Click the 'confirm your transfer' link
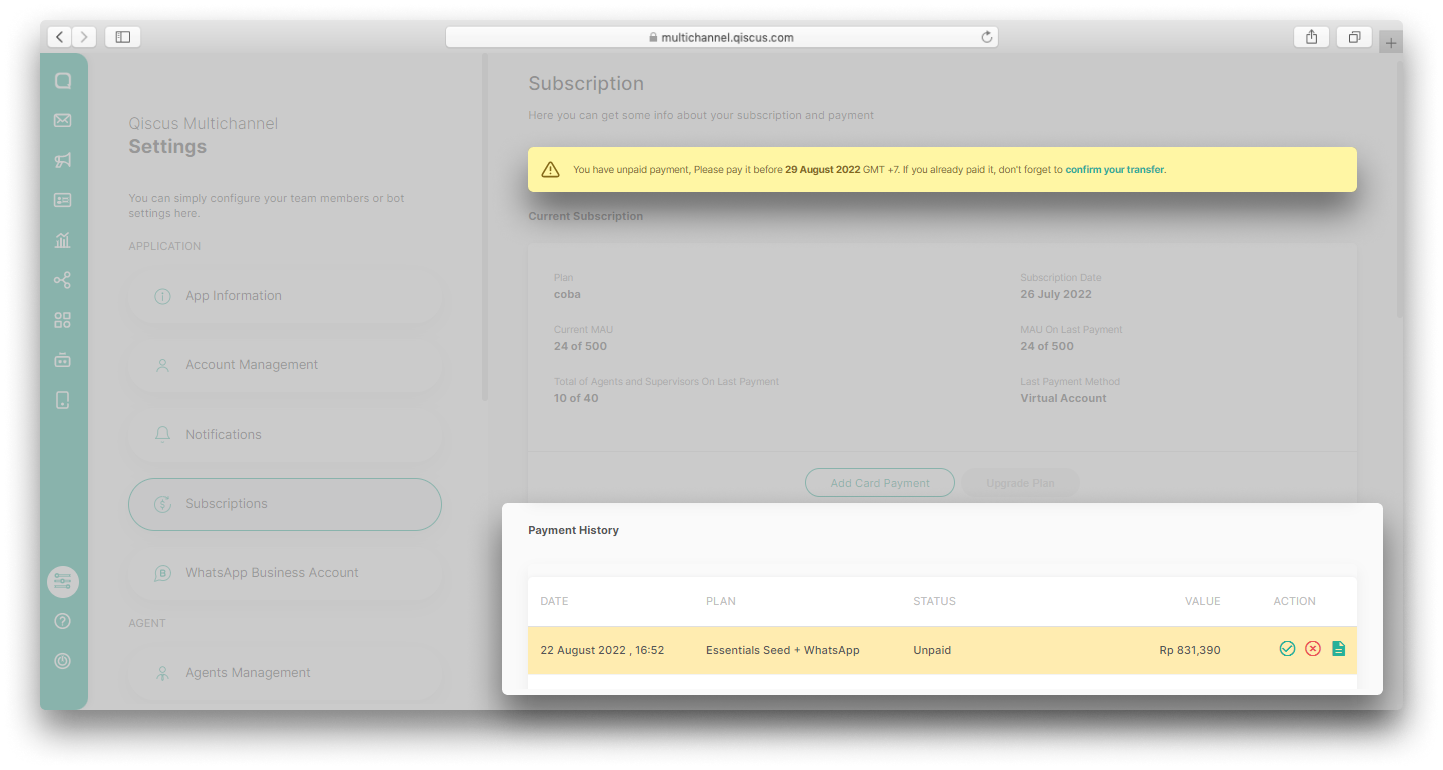This screenshot has width=1443, height=770. (1114, 170)
